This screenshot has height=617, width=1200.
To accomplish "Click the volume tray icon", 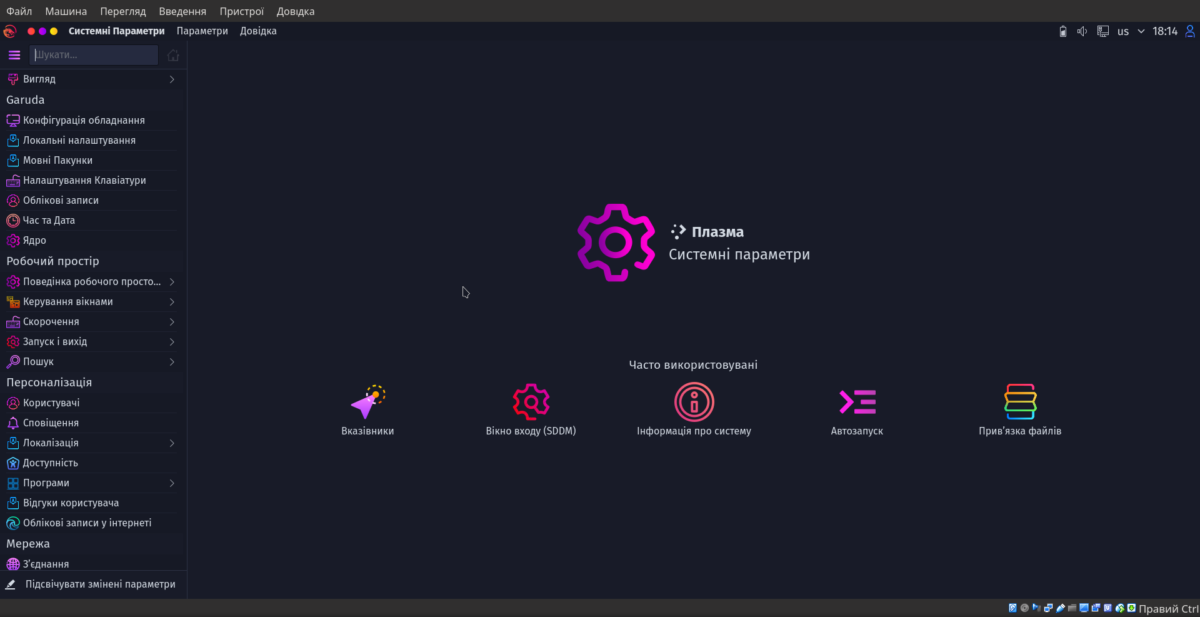I will click(x=1082, y=31).
